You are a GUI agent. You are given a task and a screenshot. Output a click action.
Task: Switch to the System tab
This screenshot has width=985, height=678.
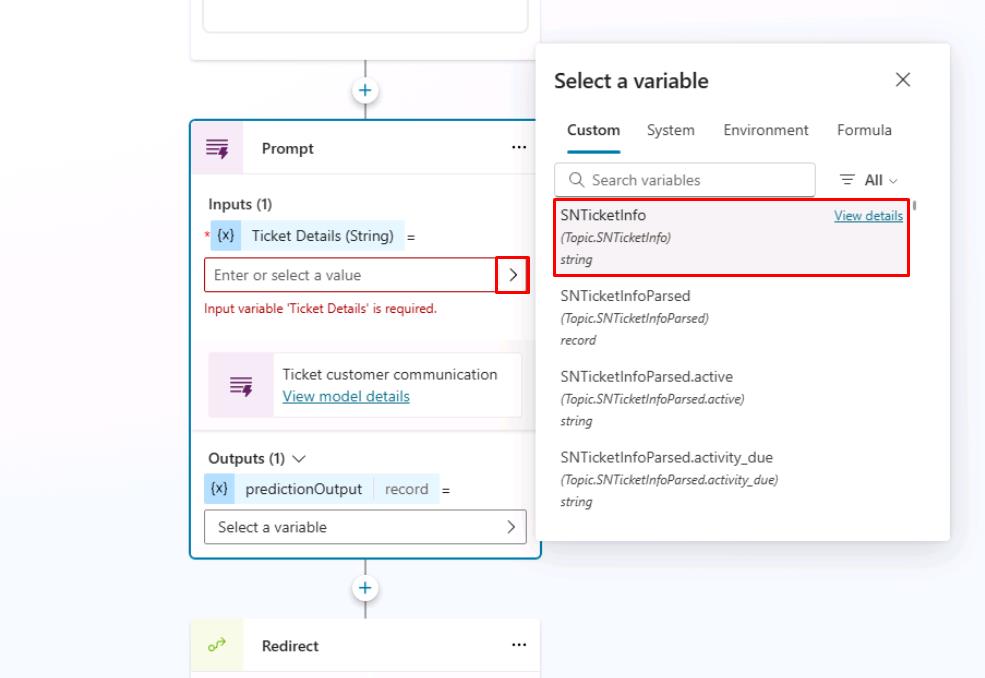(670, 130)
